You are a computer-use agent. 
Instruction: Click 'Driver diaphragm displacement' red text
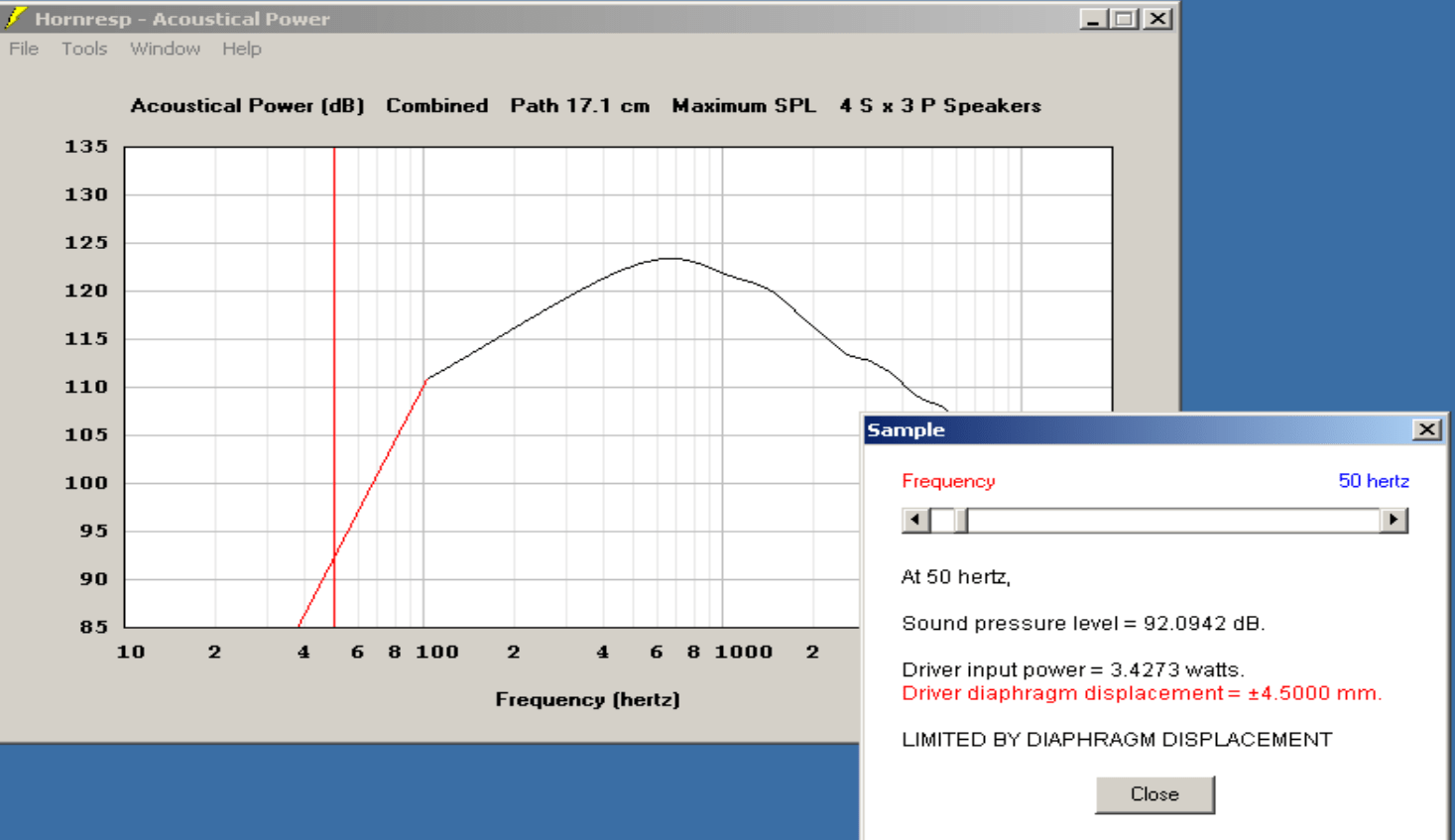1142,693
